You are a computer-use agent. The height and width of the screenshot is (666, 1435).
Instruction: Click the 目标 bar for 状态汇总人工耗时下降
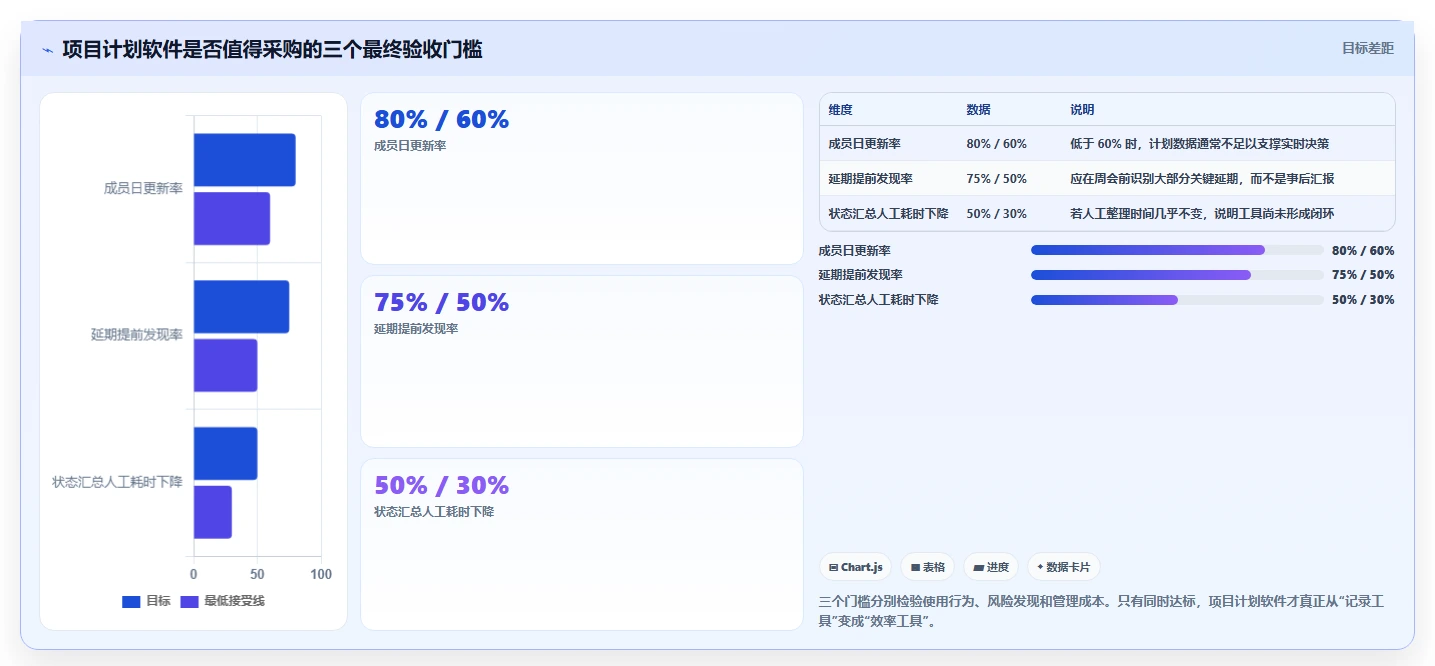tap(225, 453)
